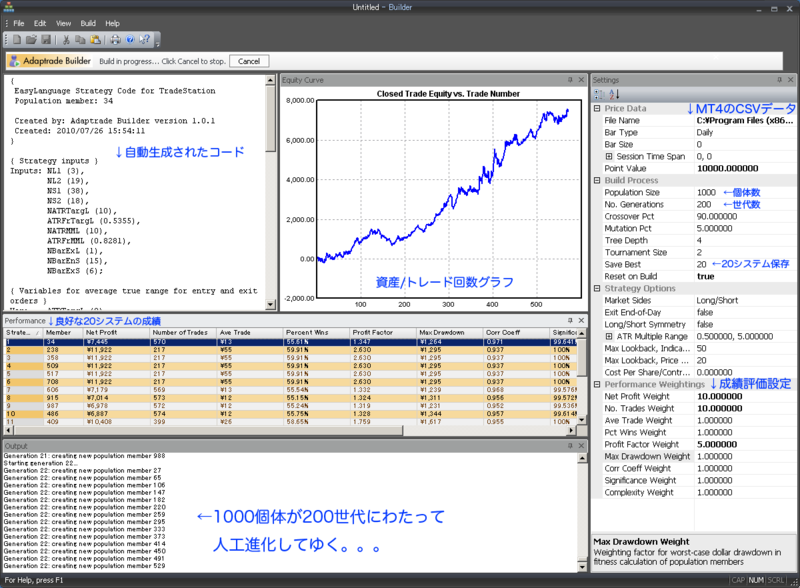Sort performance table by Net Profit column
The width and height of the screenshot is (800, 588).
116,332
